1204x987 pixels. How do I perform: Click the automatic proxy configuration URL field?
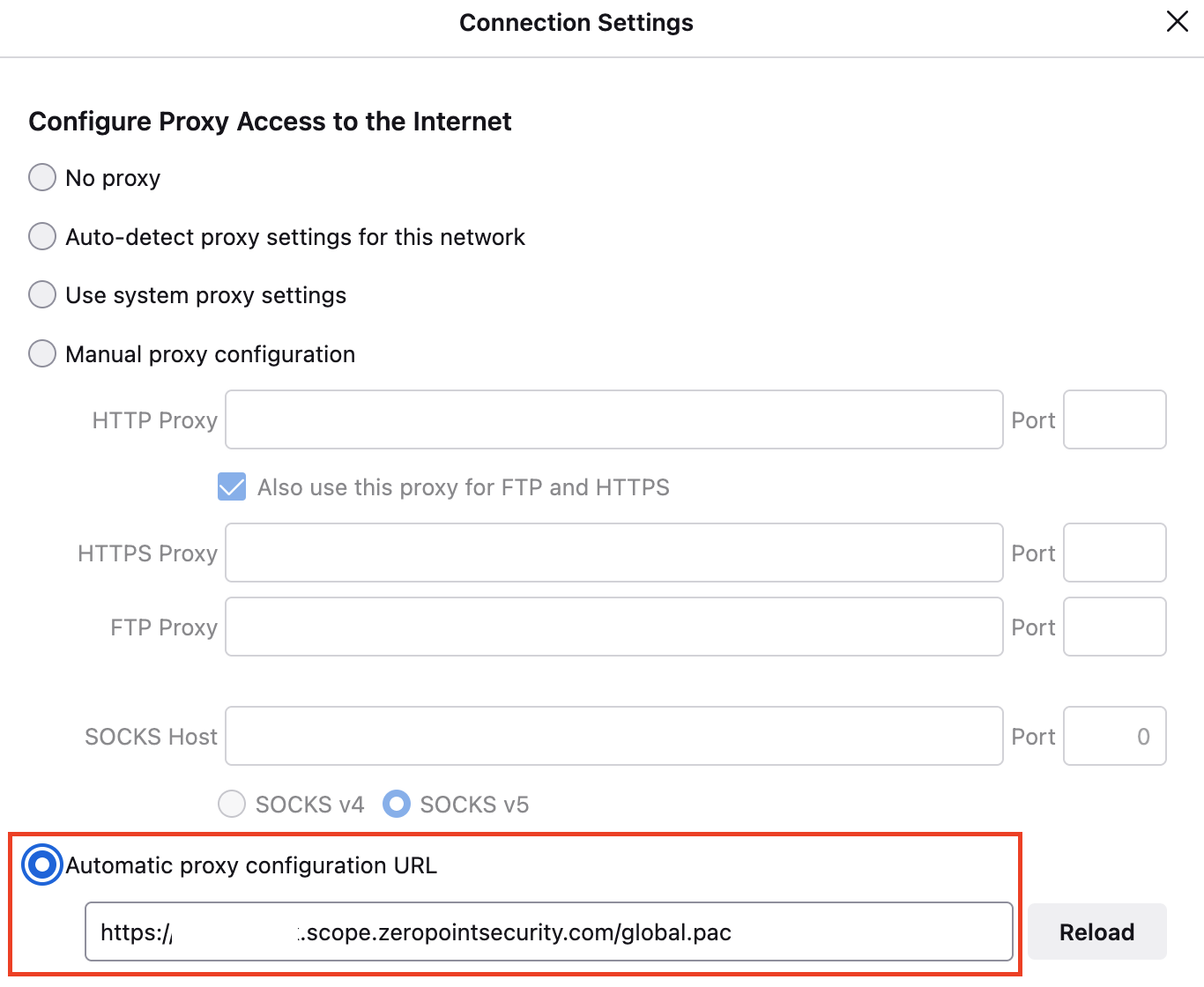[x=548, y=931]
